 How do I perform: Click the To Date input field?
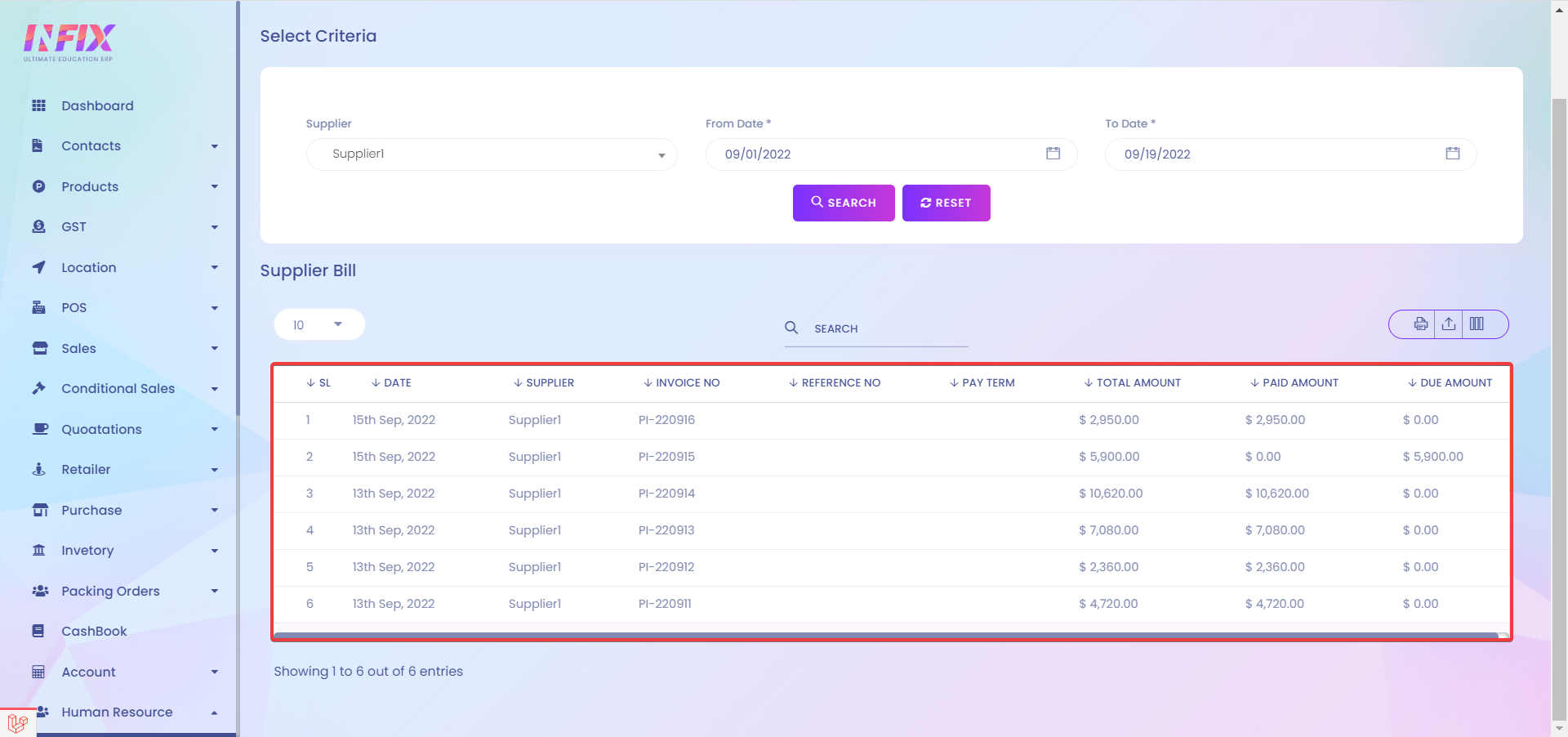coord(1290,154)
